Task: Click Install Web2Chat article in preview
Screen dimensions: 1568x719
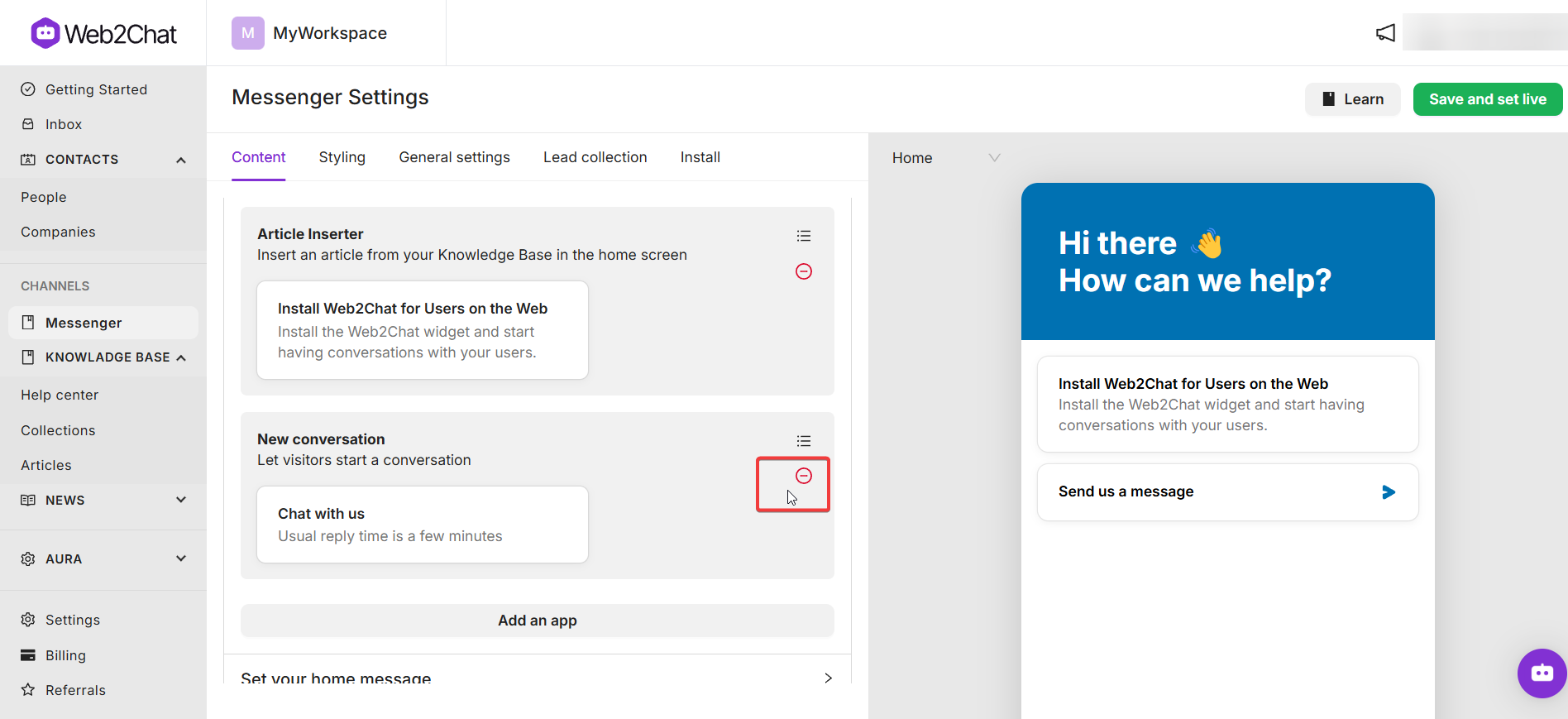Action: pos(1228,404)
